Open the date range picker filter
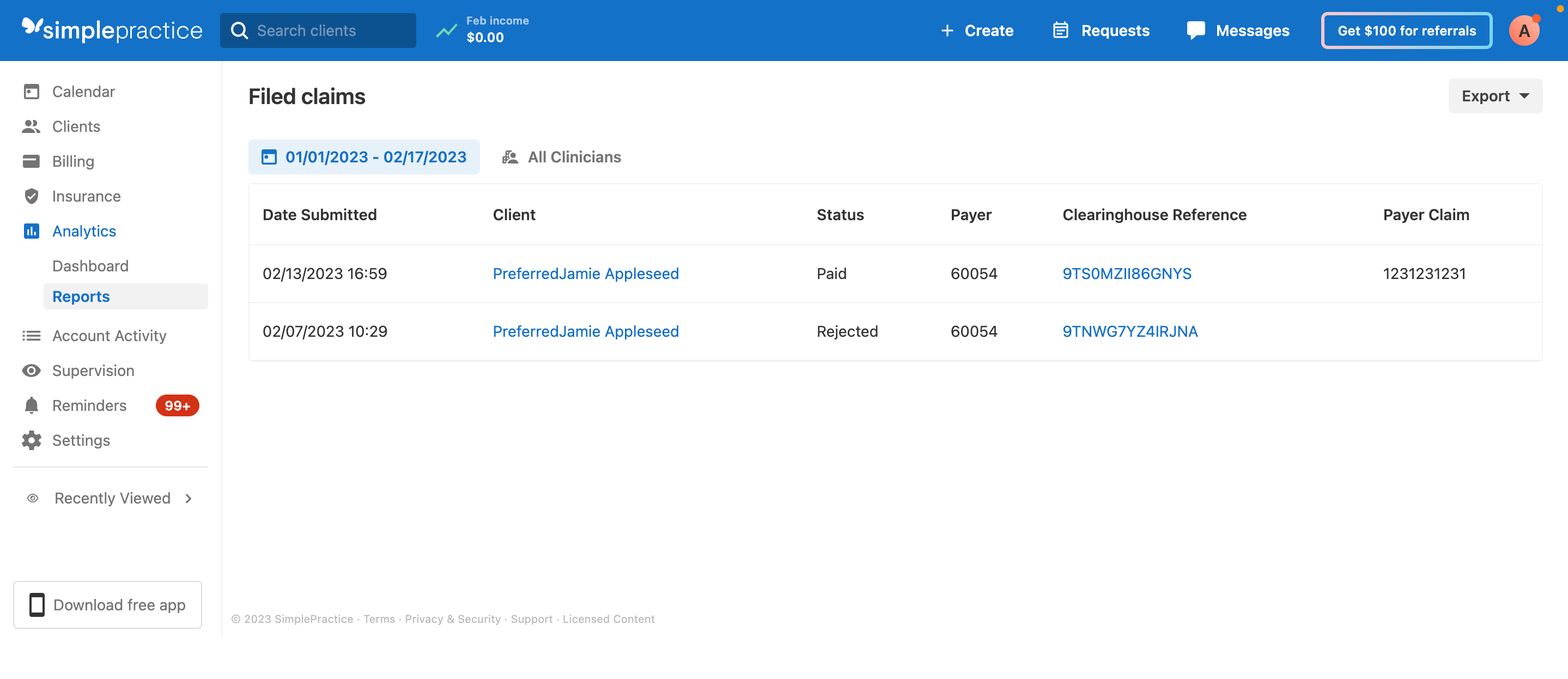The image size is (1568, 679). (364, 157)
